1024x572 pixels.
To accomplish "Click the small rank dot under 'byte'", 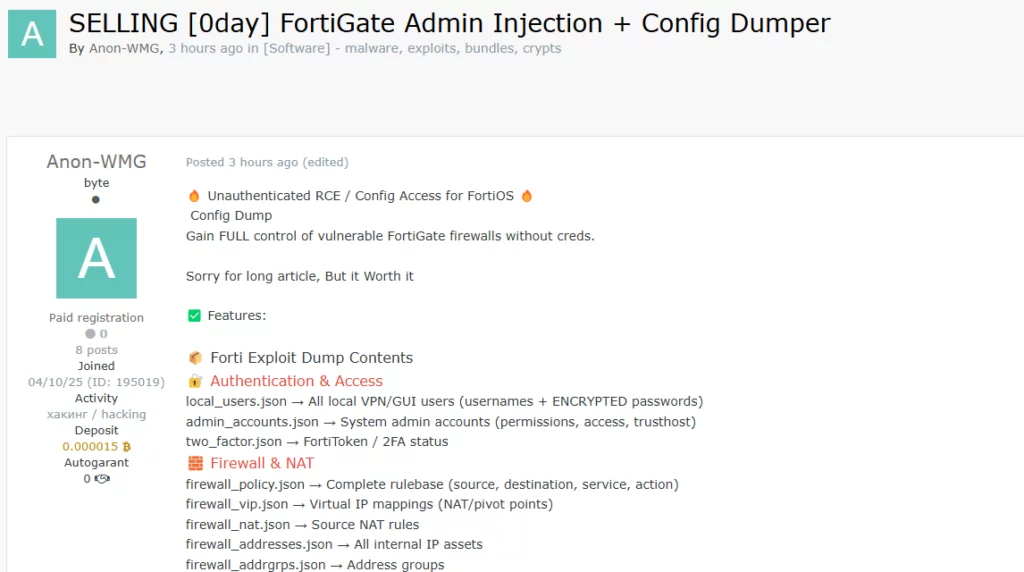I will [96, 199].
